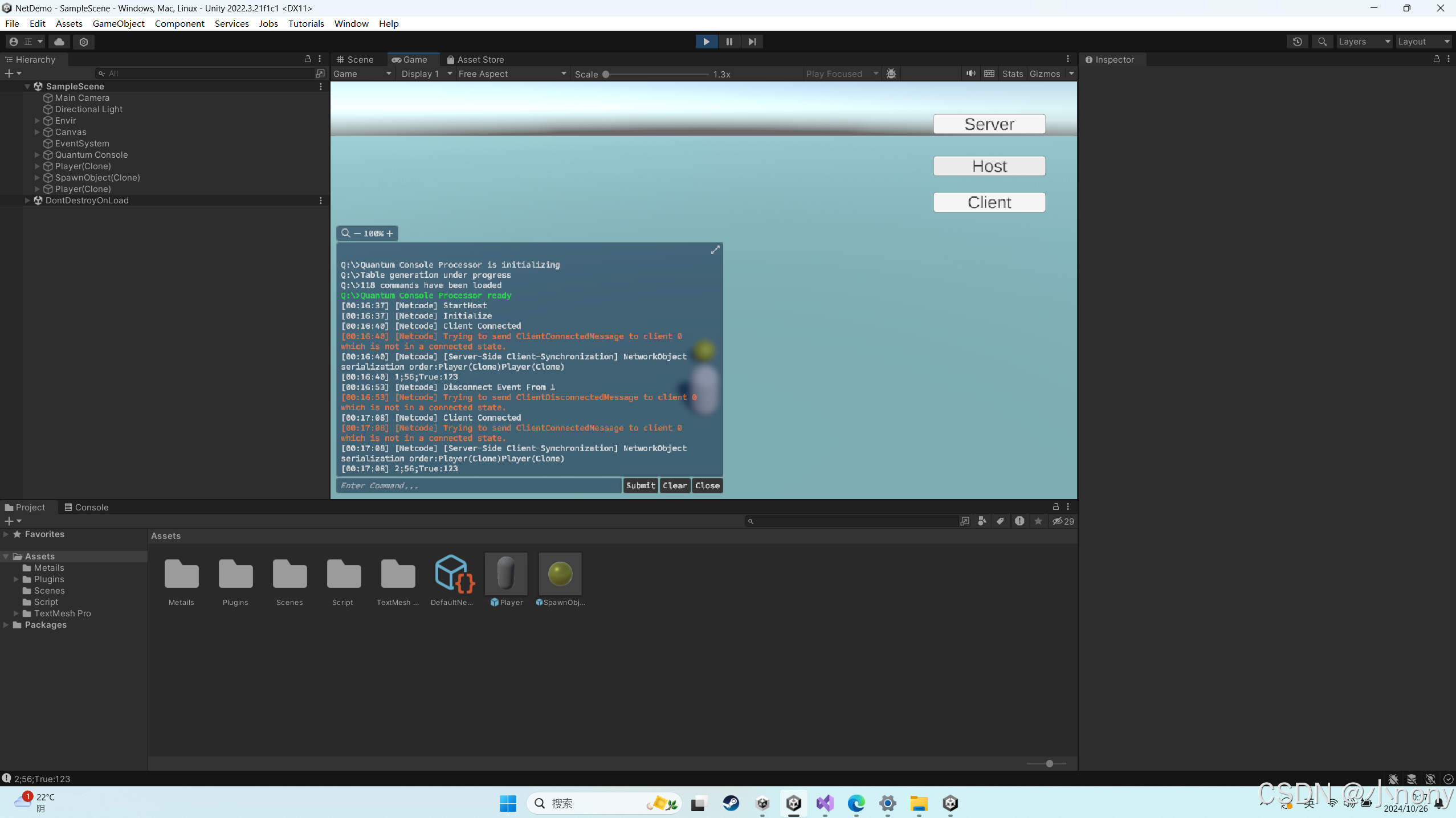Open the Display 1 dropdown
This screenshot has height=818, width=1456.
[426, 74]
